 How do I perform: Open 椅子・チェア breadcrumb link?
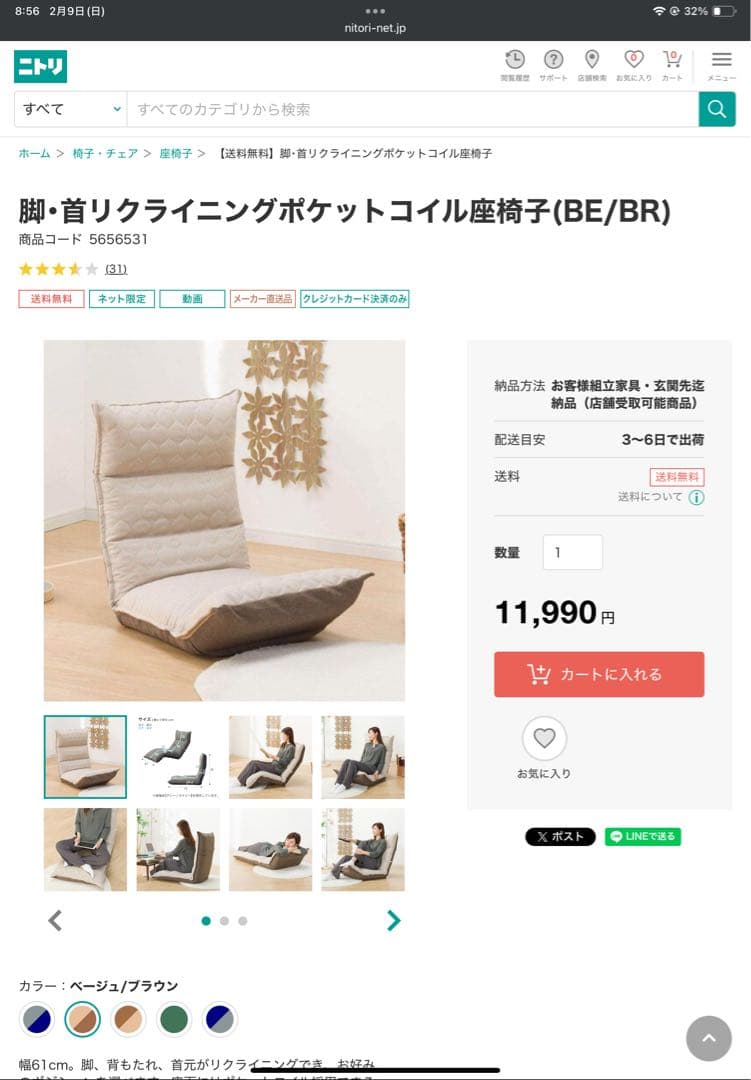[105, 154]
